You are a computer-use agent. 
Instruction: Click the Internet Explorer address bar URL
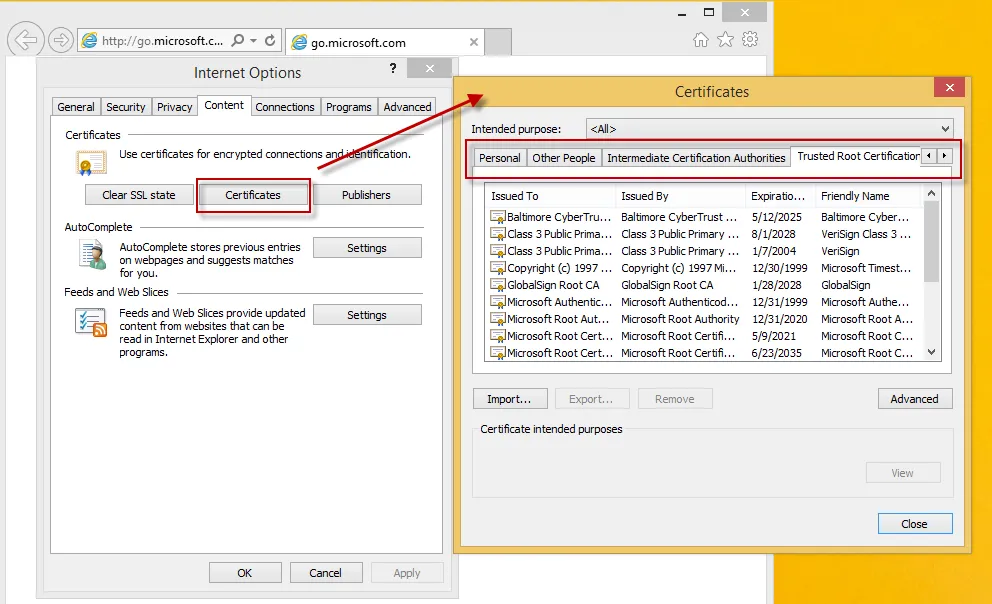coord(163,40)
